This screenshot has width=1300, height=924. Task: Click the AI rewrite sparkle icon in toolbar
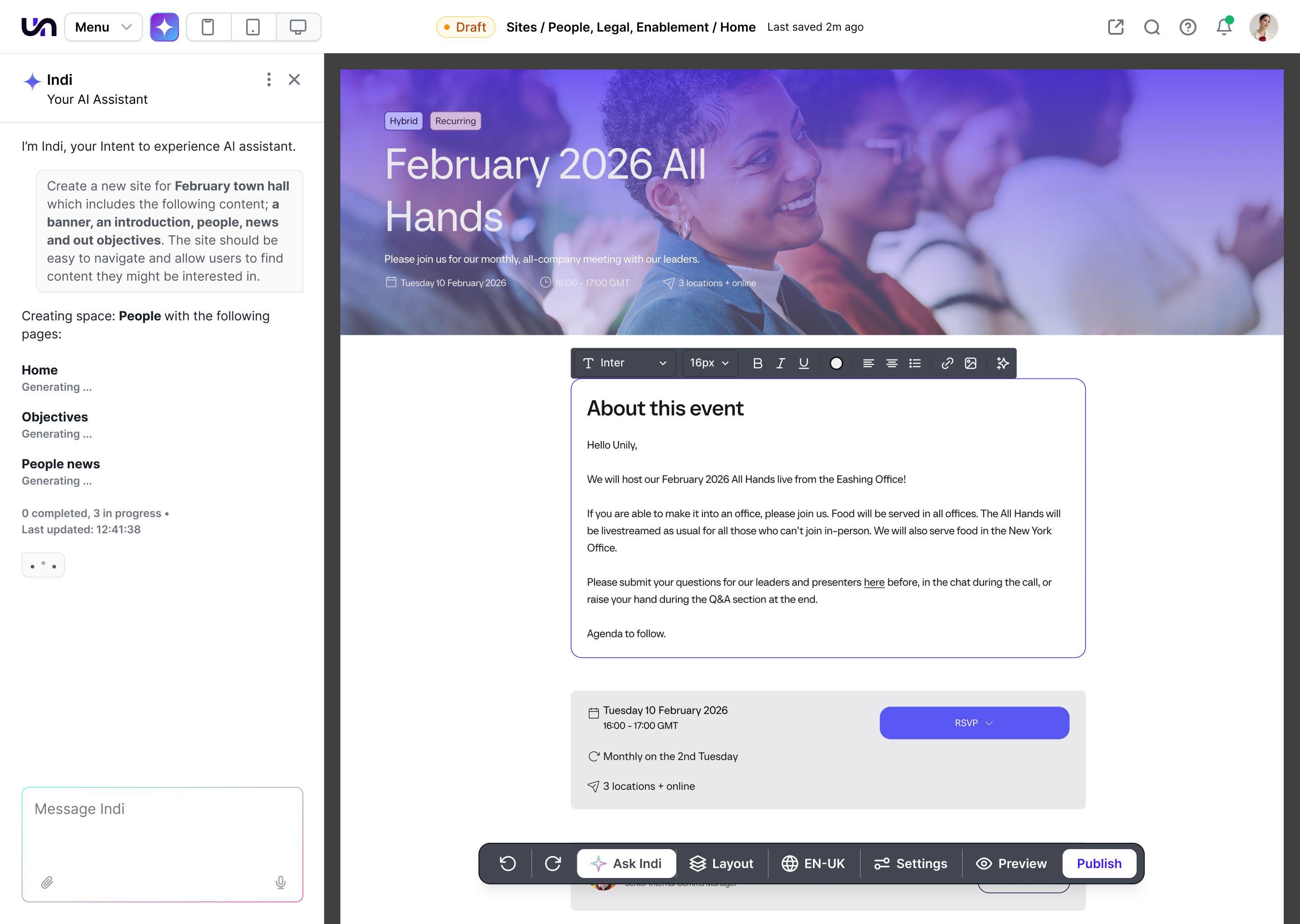click(1003, 363)
